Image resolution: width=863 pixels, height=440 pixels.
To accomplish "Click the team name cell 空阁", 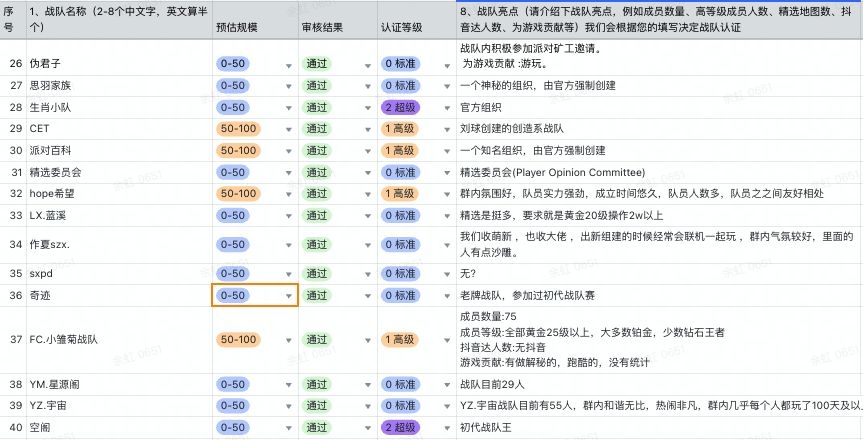I will [x=119, y=427].
